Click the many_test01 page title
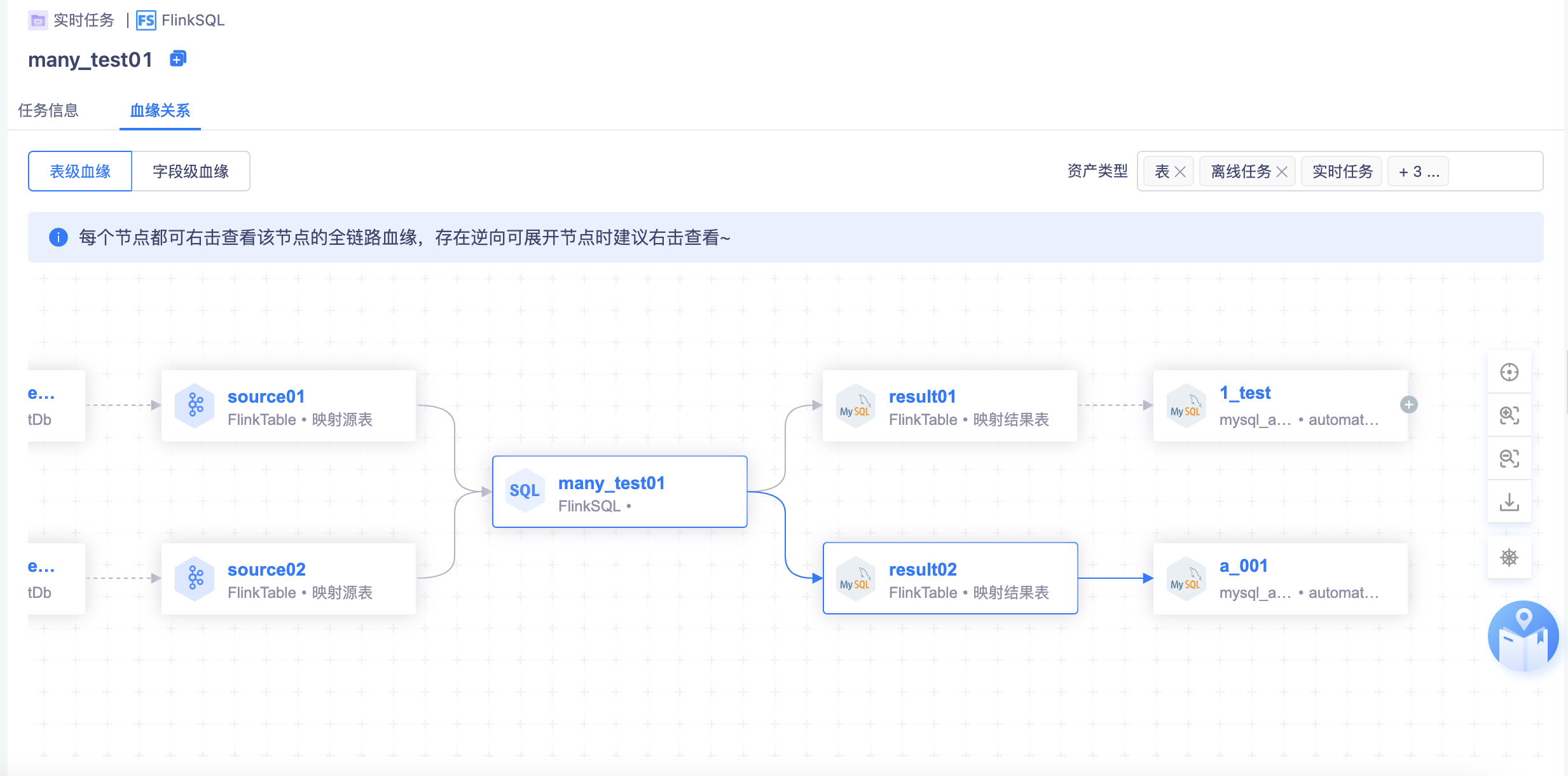 click(90, 60)
